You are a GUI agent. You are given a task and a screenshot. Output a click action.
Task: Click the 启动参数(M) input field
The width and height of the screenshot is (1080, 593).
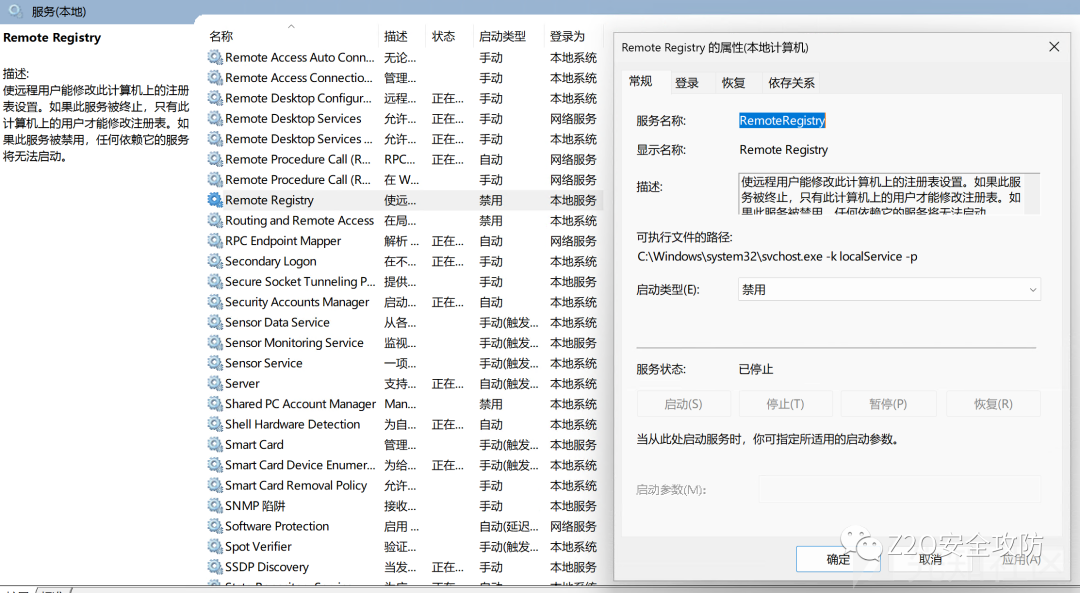(899, 490)
